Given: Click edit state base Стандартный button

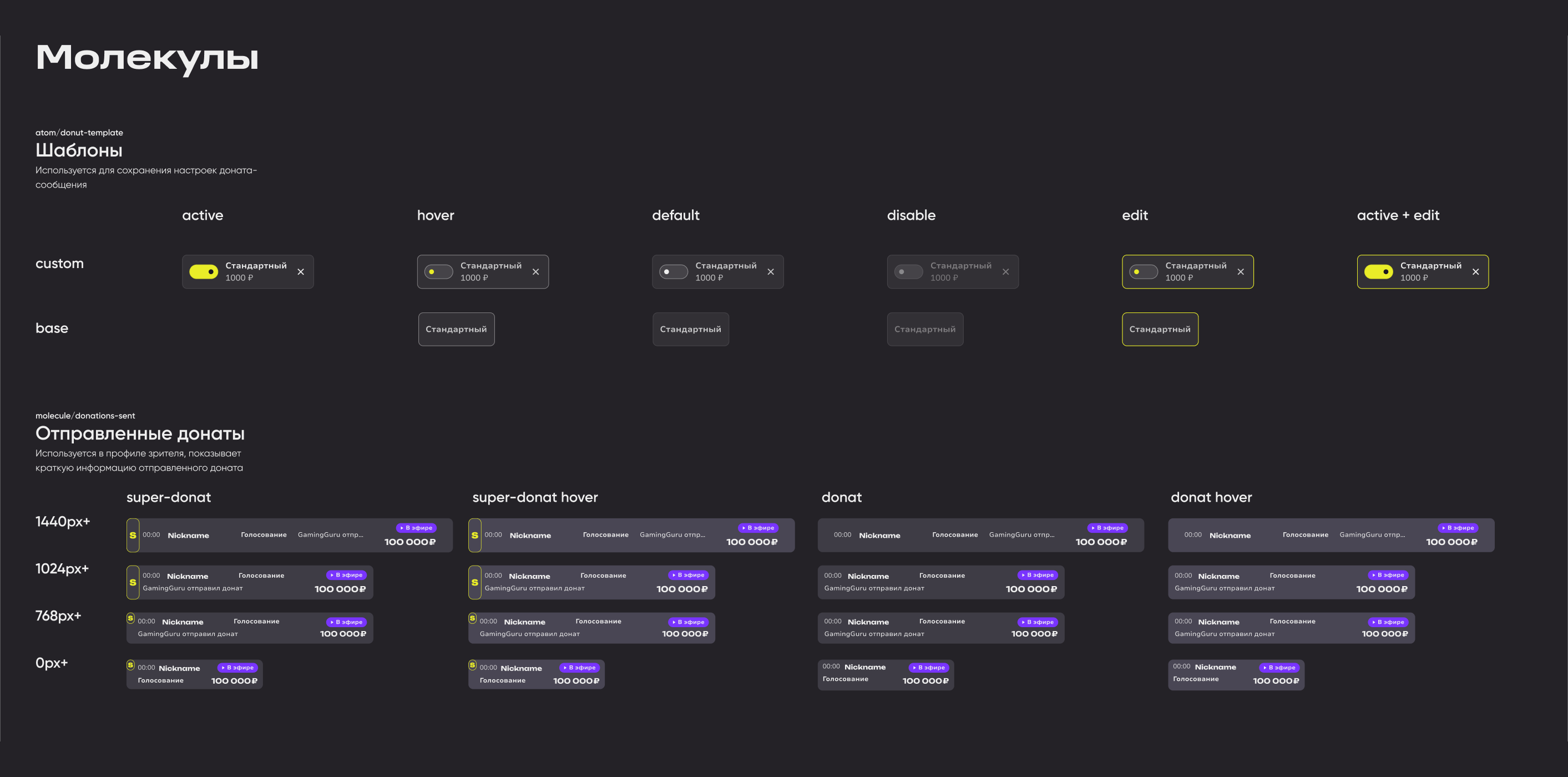Looking at the screenshot, I should [x=1160, y=330].
